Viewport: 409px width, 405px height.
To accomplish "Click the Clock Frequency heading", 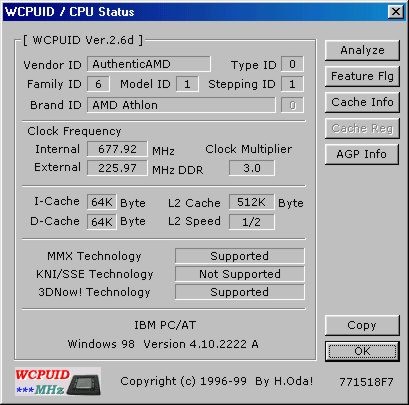I will tap(74, 131).
